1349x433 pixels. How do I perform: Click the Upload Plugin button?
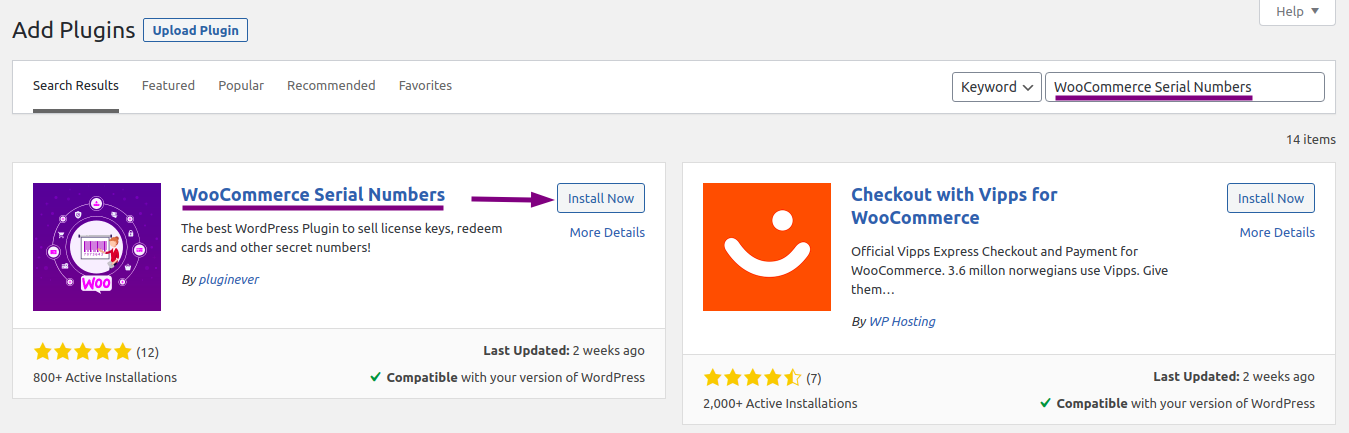[195, 30]
